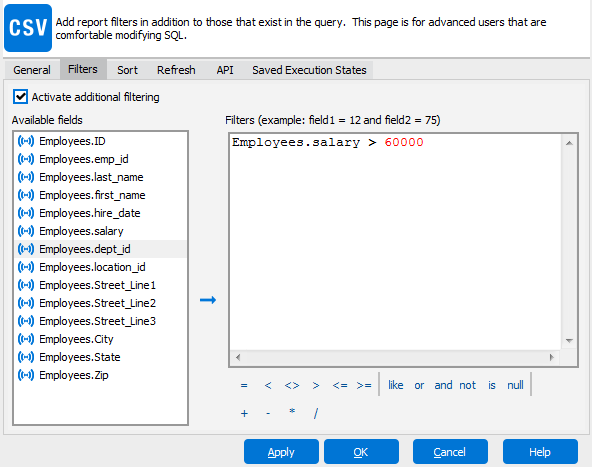This screenshot has height=467, width=592.
Task: Select the Employees.dept_id field name
Action: 85,249
